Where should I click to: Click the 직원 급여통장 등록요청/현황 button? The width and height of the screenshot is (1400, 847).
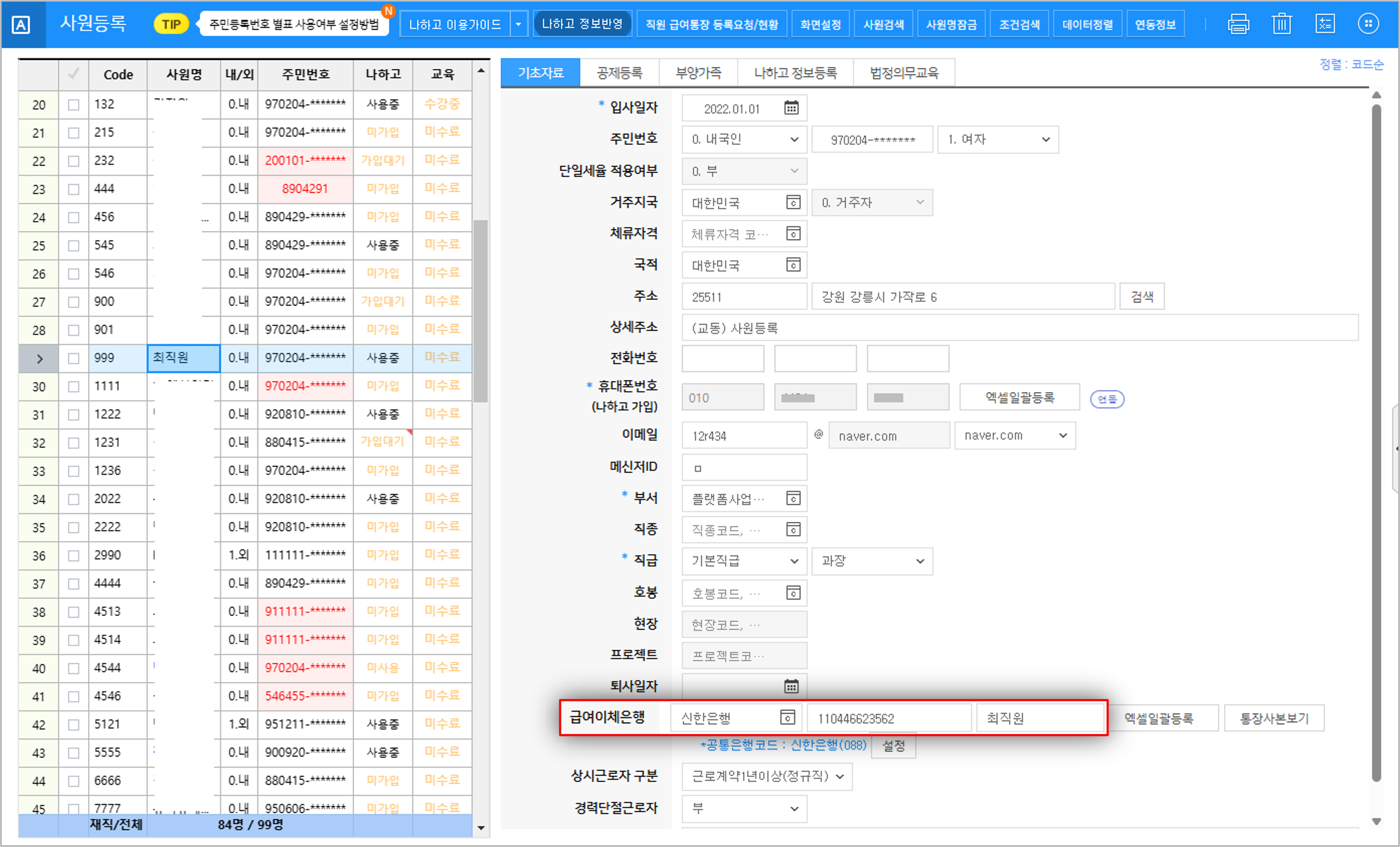click(x=712, y=24)
